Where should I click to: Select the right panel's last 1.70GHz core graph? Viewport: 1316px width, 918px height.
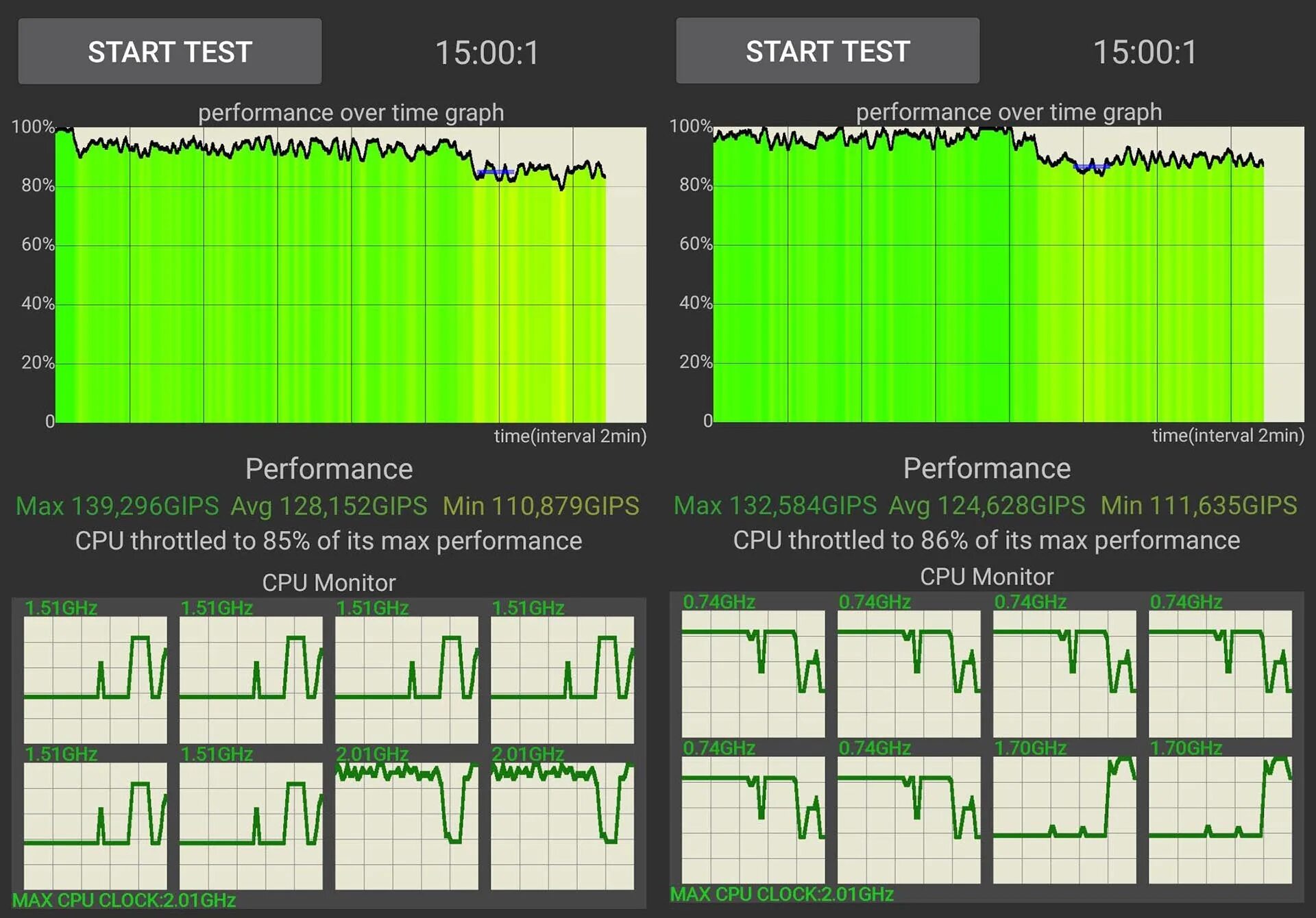pos(1220,819)
